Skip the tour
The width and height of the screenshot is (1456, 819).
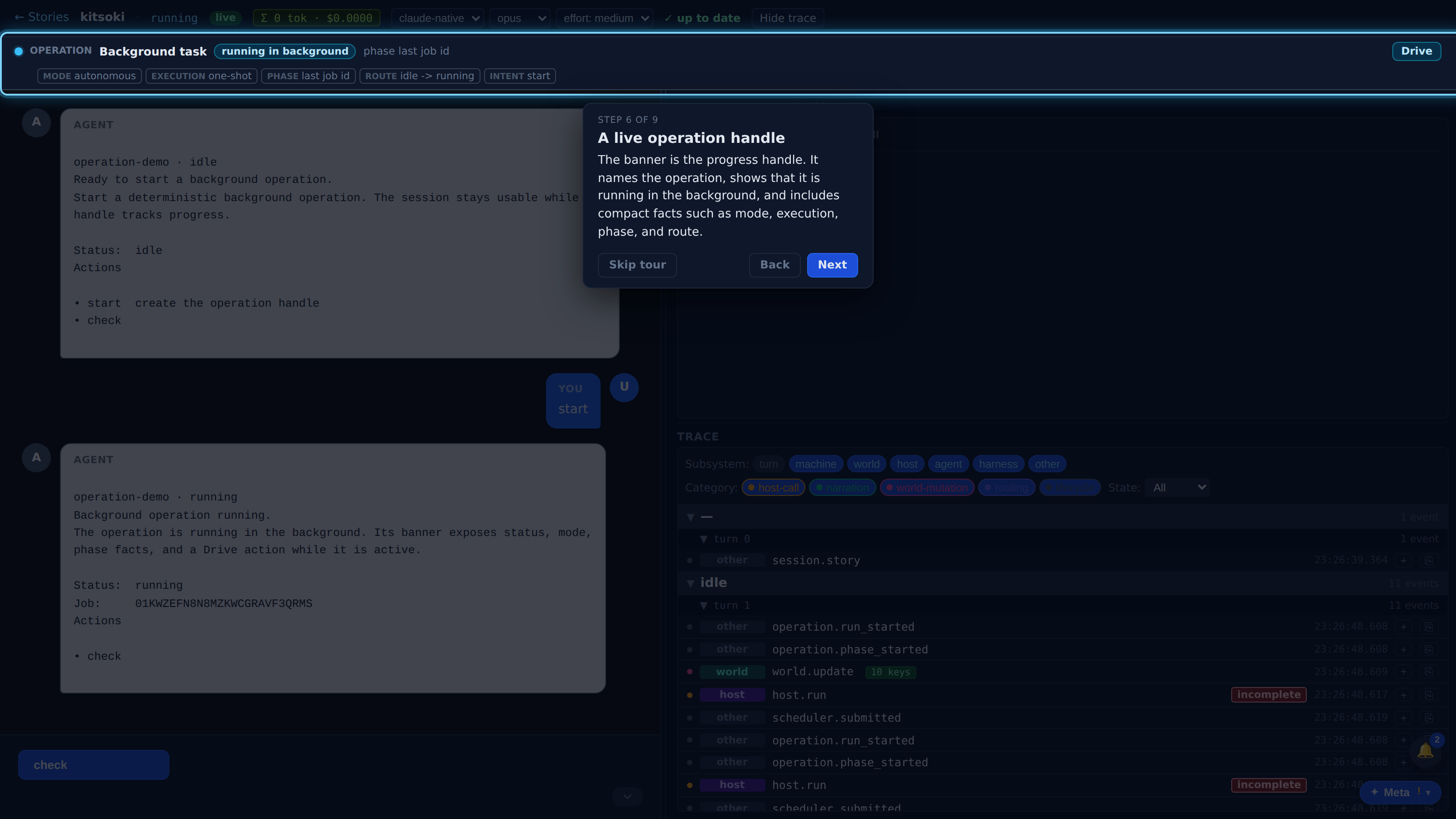click(x=637, y=264)
